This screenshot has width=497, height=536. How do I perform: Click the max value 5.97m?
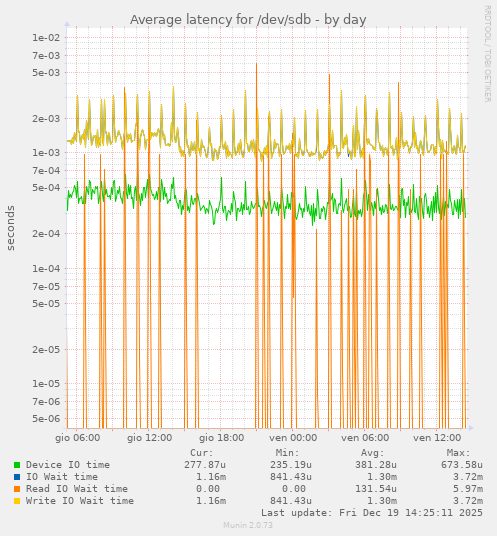(x=468, y=489)
